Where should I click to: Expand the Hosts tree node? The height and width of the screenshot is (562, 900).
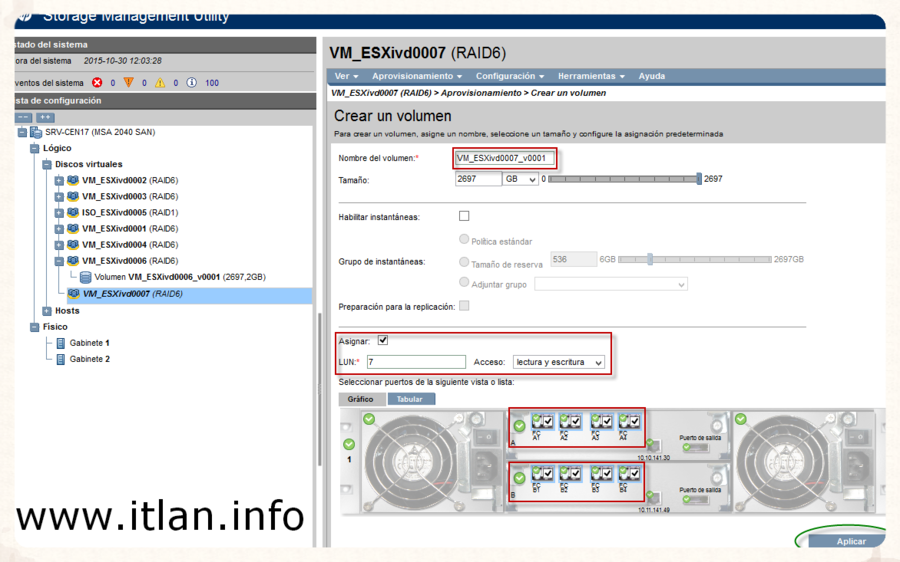pyautogui.click(x=47, y=311)
